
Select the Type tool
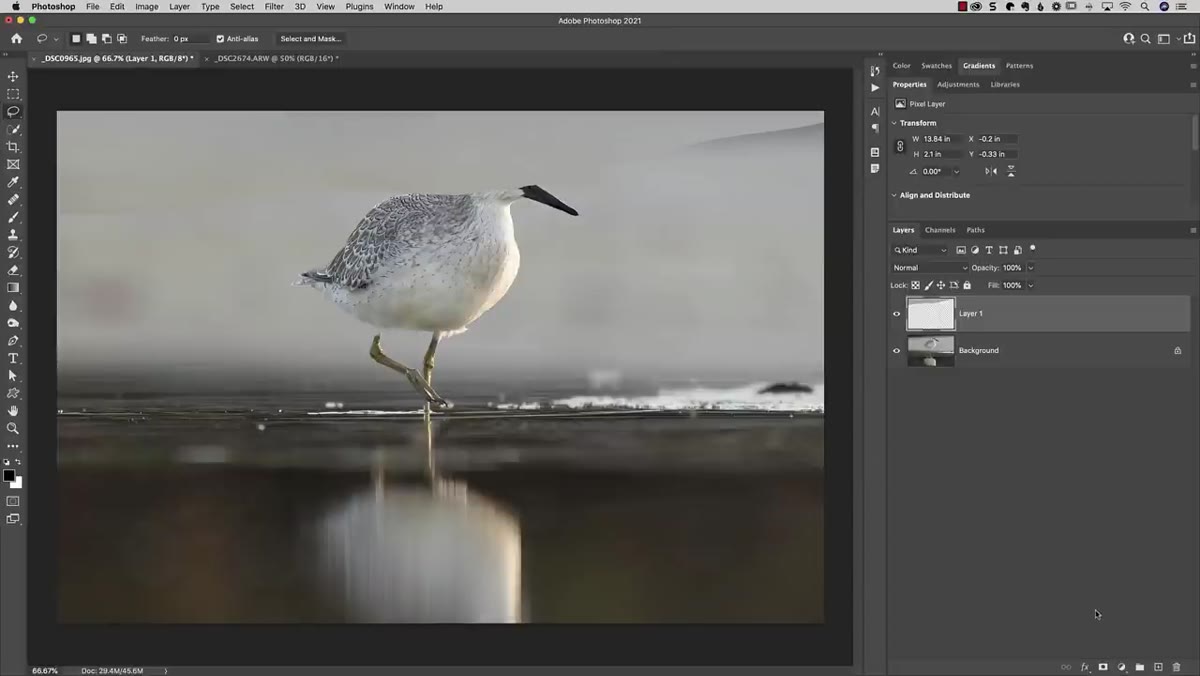13,358
